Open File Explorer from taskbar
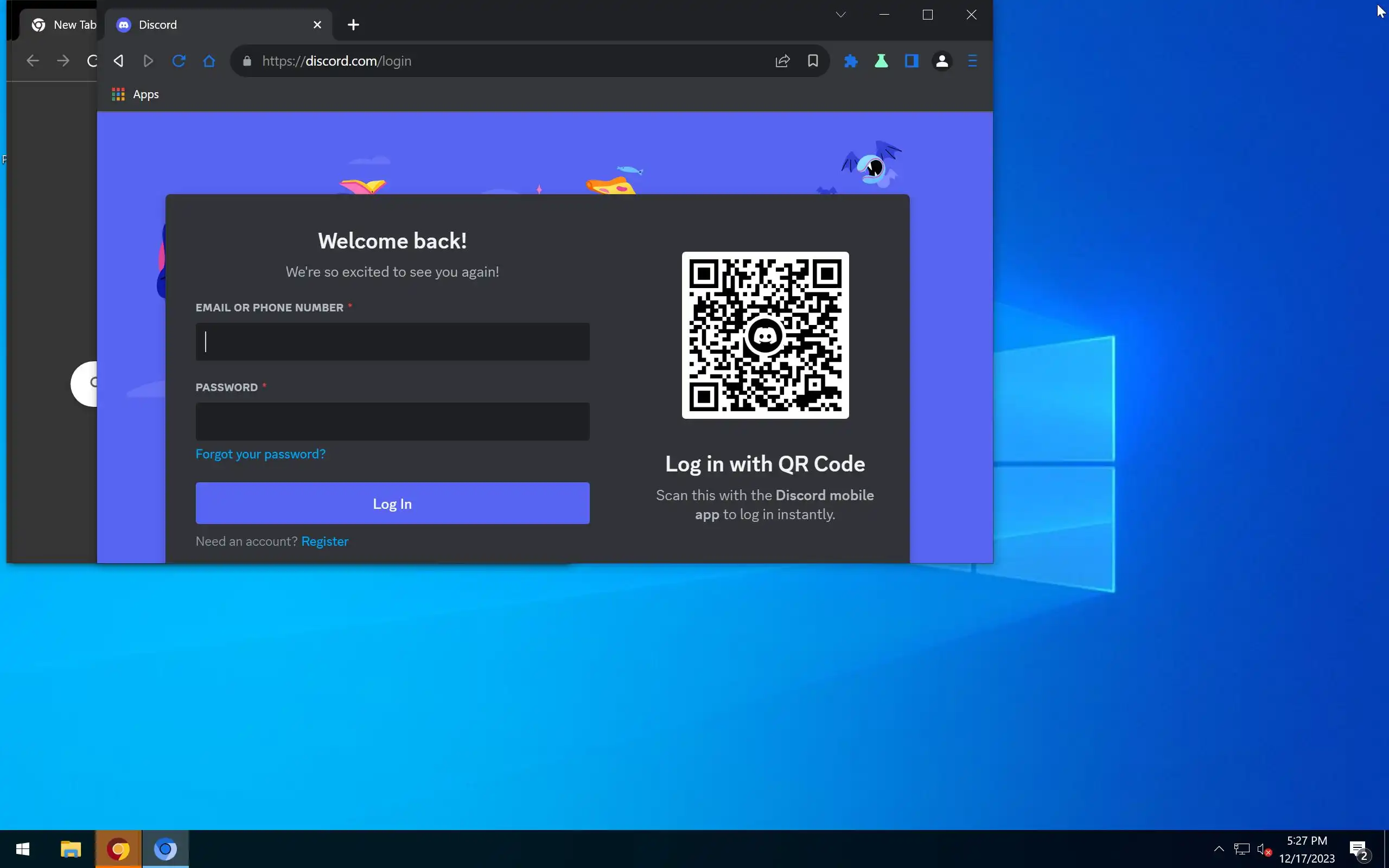The image size is (1389, 868). pyautogui.click(x=71, y=848)
